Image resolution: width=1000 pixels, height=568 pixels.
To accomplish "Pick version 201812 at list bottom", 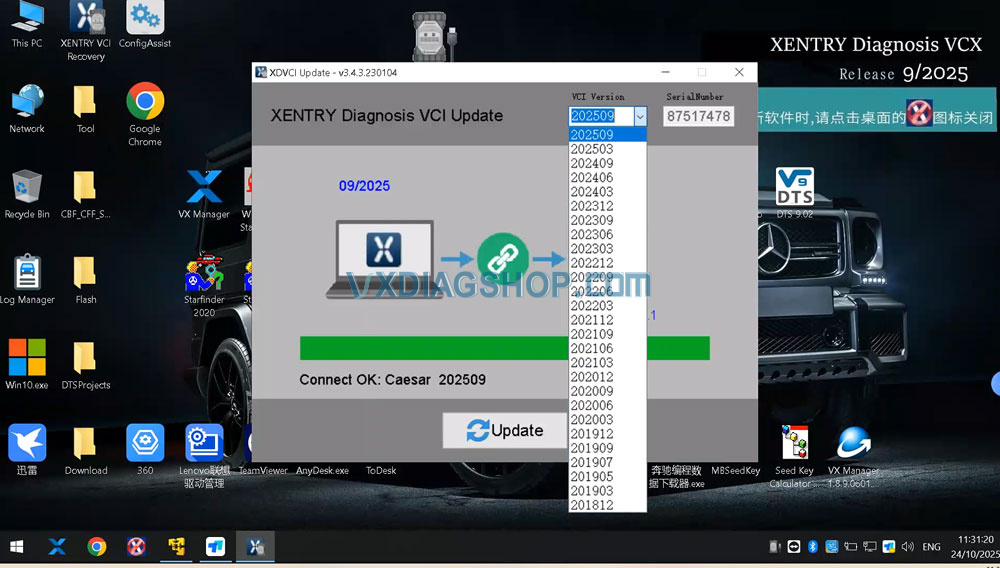I will (592, 505).
